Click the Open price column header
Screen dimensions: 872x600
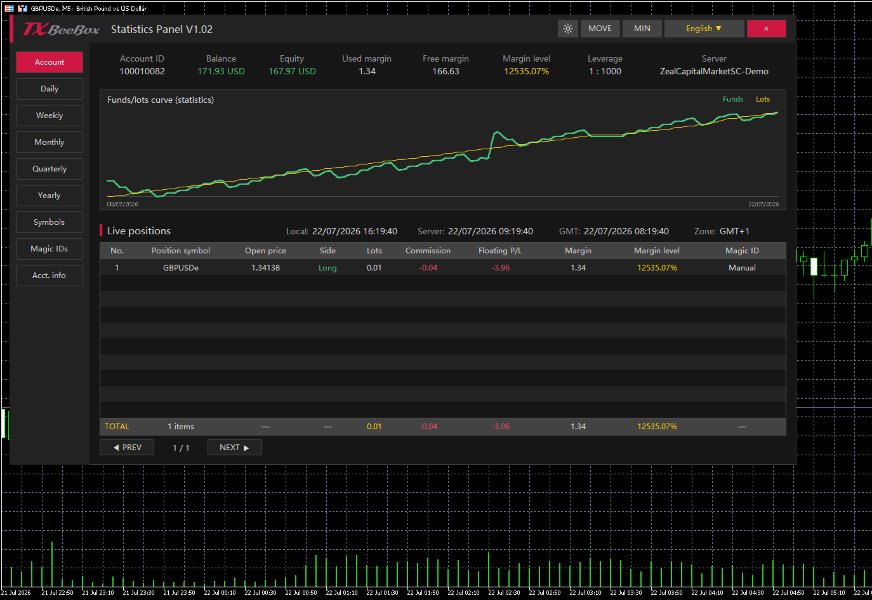pos(265,251)
